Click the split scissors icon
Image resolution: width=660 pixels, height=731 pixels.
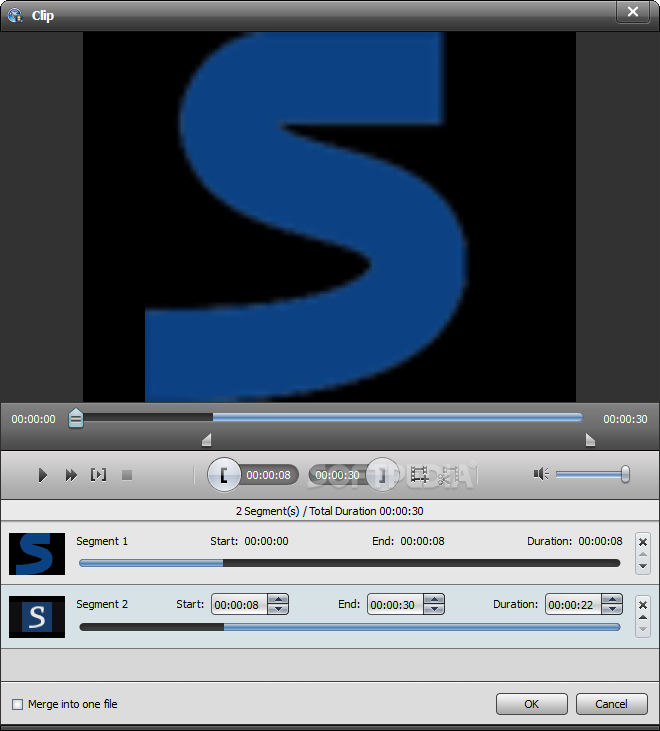pos(448,475)
